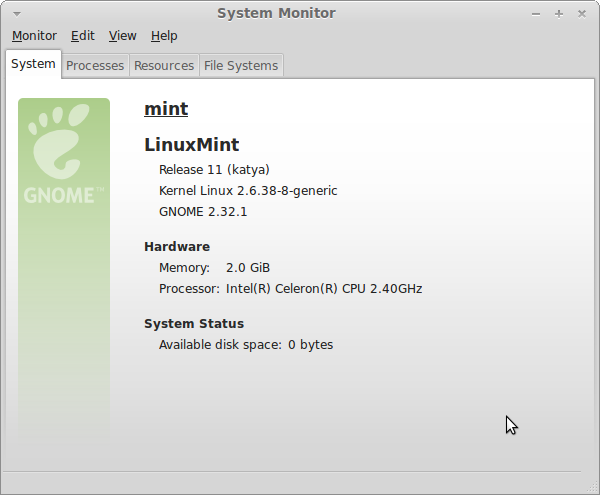Switch to the File Systems tab
This screenshot has height=495, width=600.
click(241, 65)
